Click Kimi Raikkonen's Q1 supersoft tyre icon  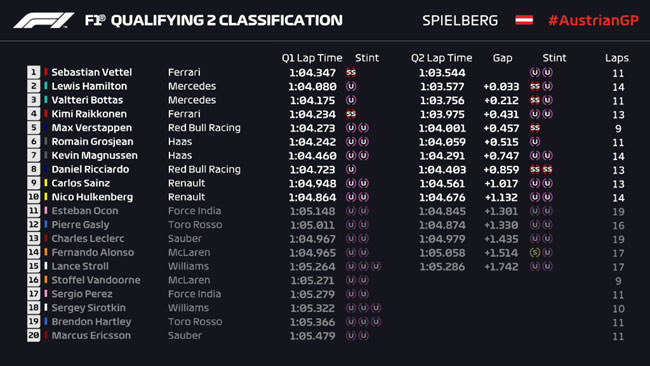tap(351, 114)
